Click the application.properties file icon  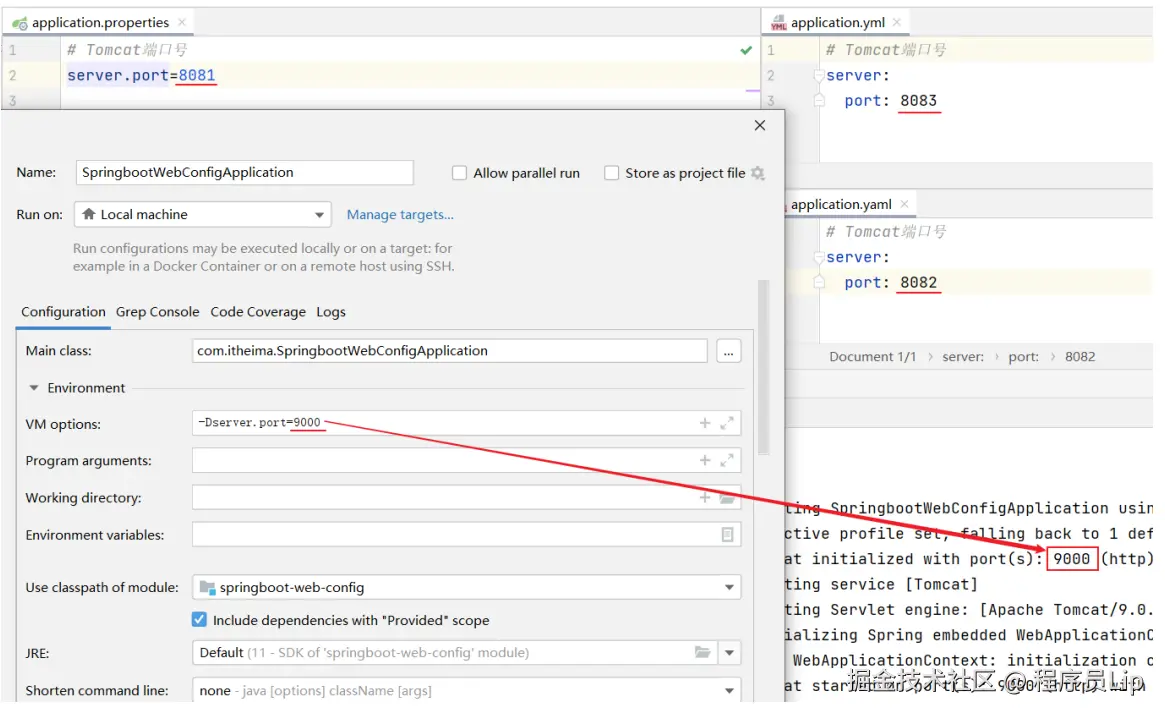point(20,23)
